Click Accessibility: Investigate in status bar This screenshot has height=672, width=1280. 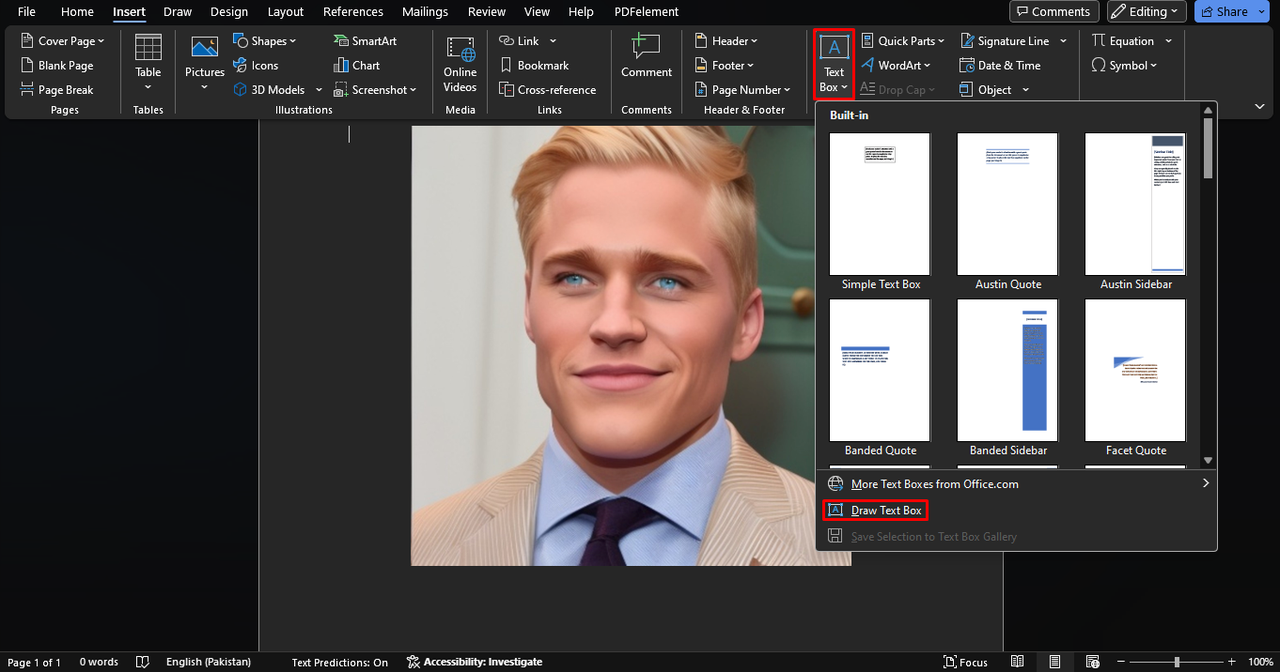pos(474,662)
